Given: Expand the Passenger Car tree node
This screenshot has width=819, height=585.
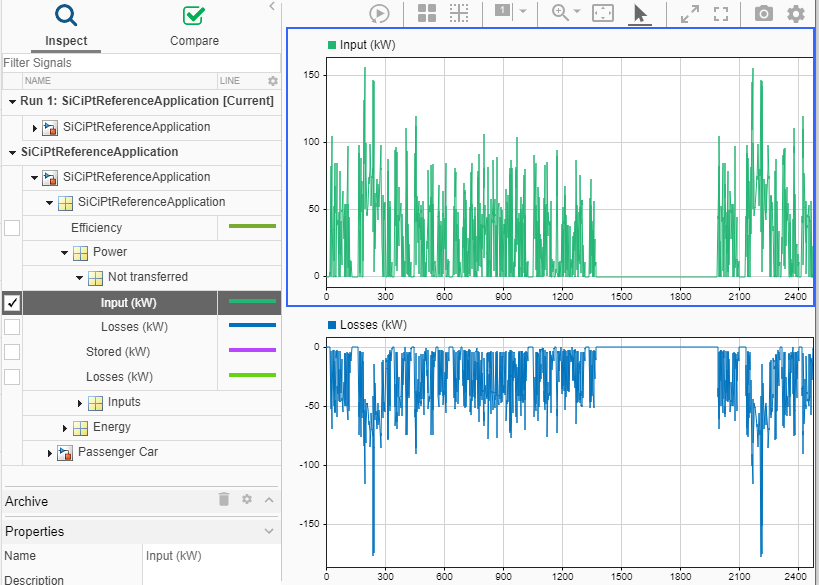Looking at the screenshot, I should pyautogui.click(x=51, y=453).
